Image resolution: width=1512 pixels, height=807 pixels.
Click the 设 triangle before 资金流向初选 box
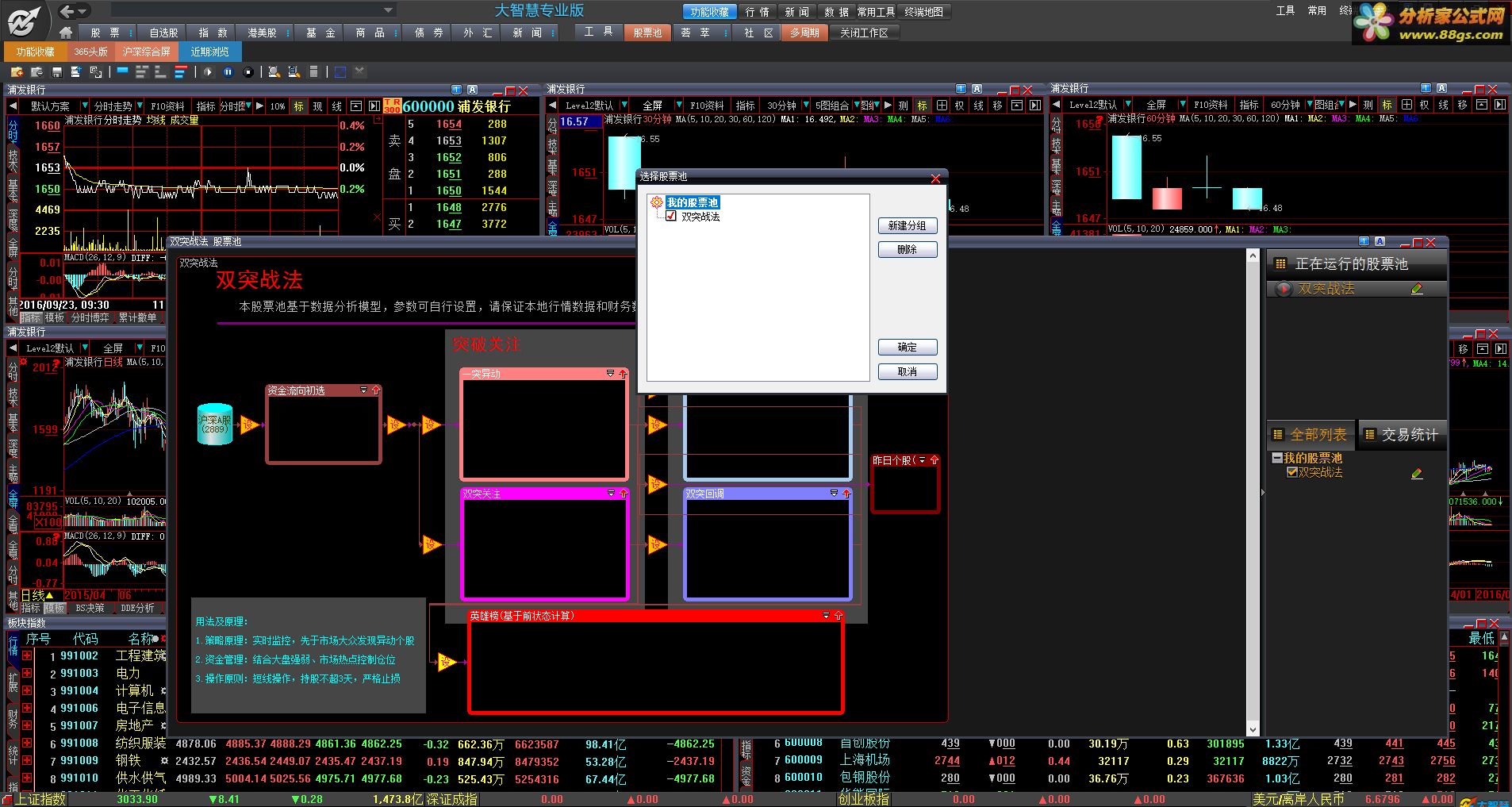point(249,425)
